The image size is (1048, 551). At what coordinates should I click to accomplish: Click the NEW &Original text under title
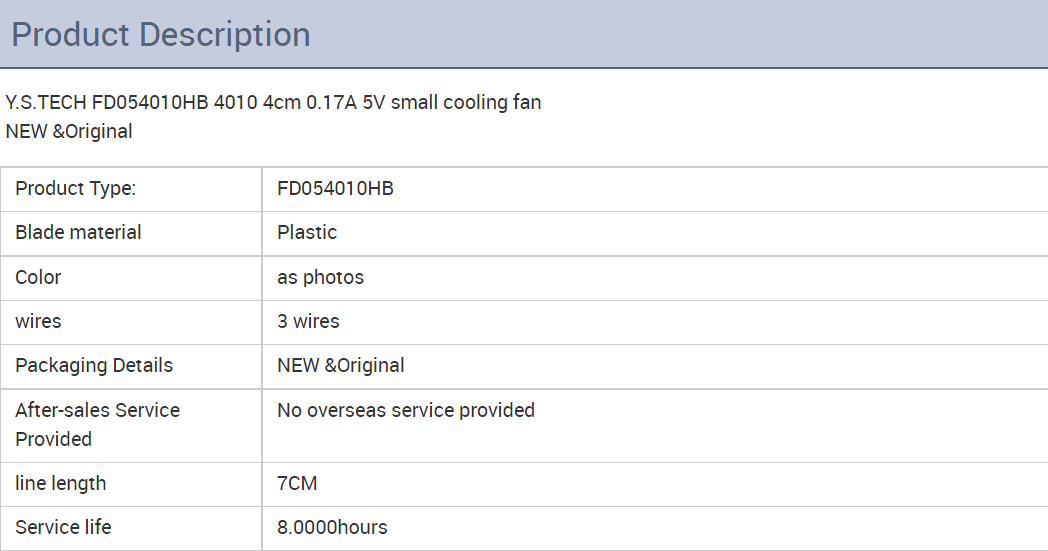pos(69,131)
